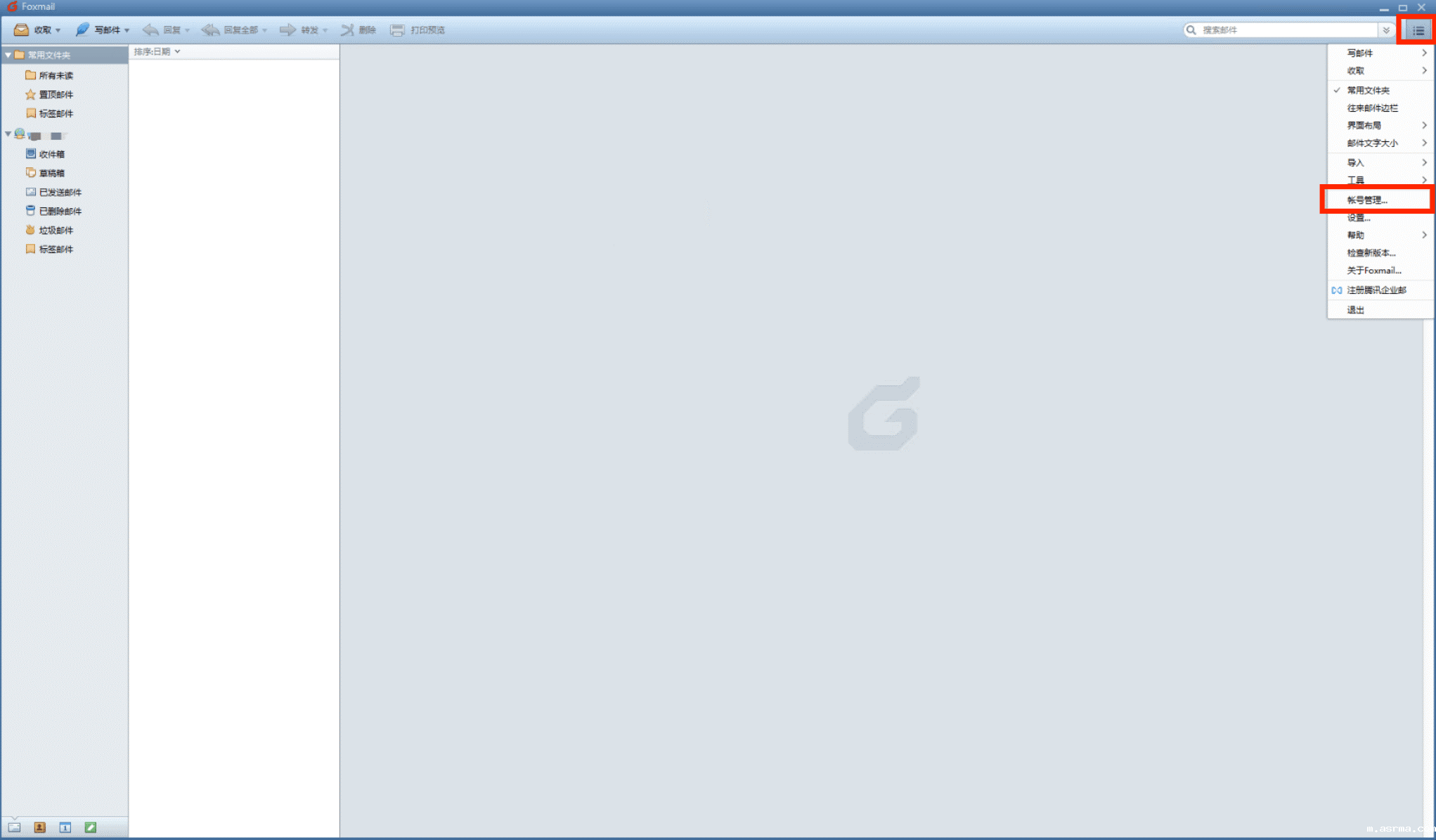This screenshot has width=1436, height=840.
Task: Collapse the 常用文件夹 tree node
Action: 8,55
